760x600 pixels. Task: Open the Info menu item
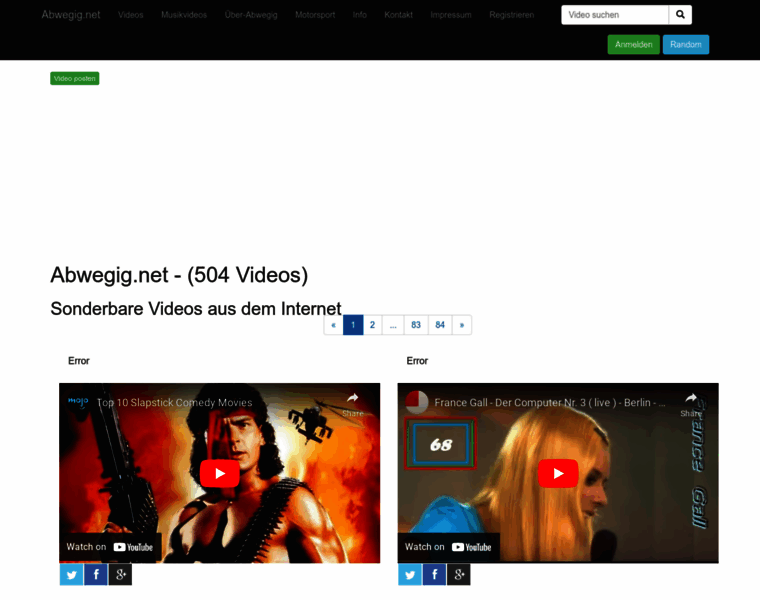click(360, 15)
